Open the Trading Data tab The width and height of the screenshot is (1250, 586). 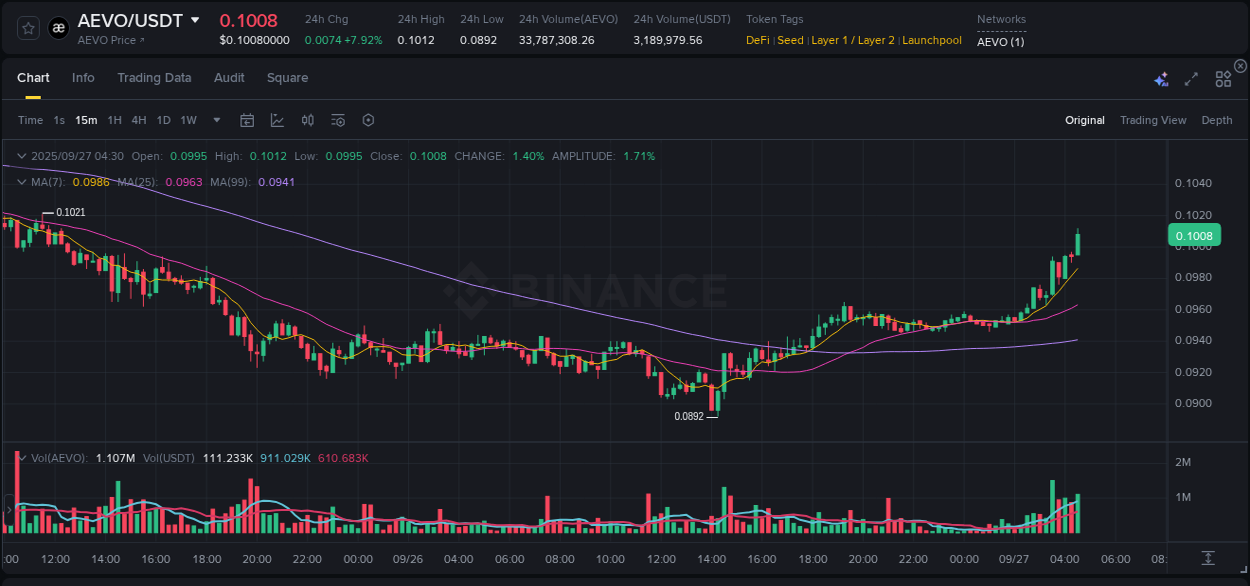[x=154, y=78]
